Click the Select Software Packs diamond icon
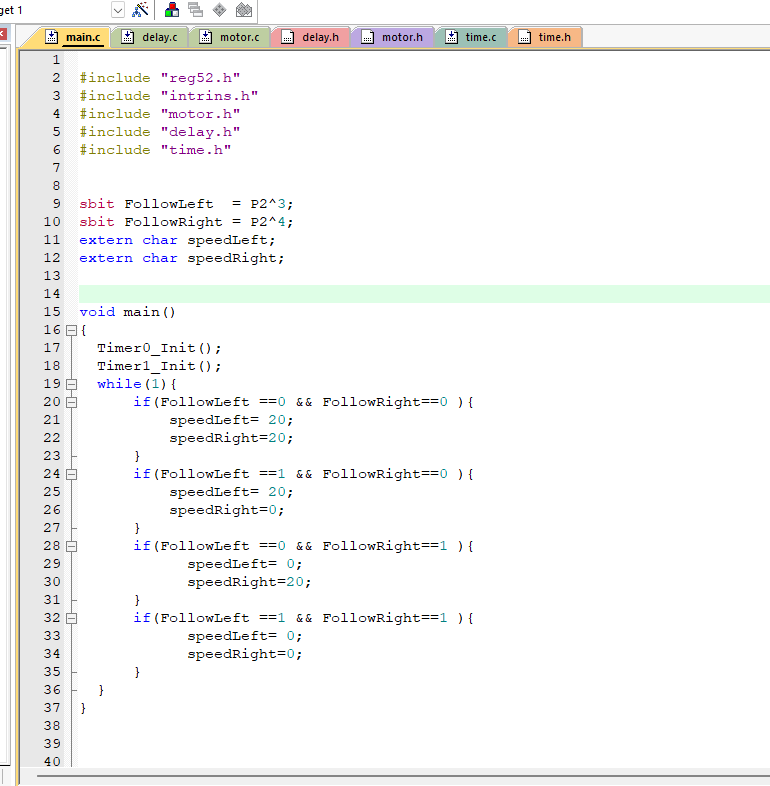This screenshot has width=770, height=786. [220, 10]
